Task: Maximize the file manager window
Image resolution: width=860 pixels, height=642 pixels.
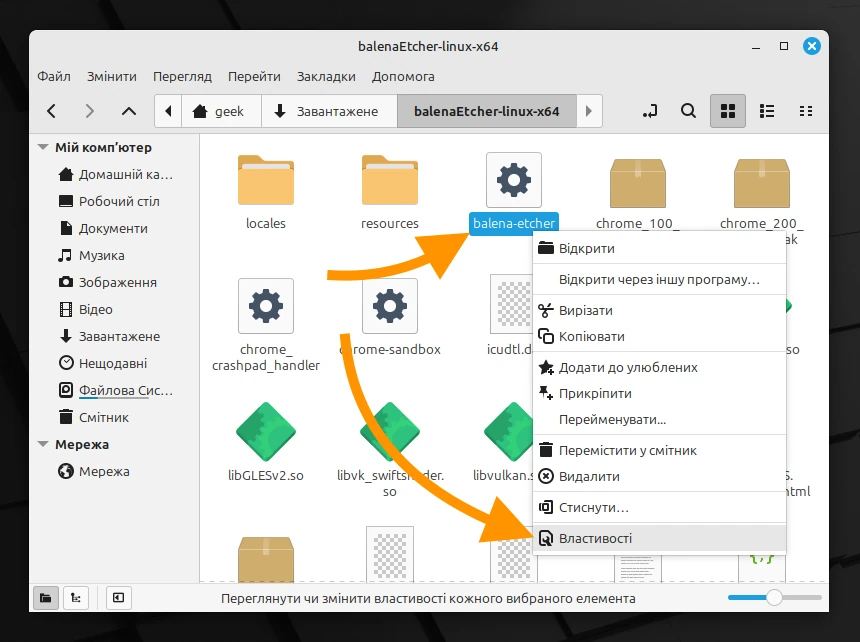Action: pos(784,47)
